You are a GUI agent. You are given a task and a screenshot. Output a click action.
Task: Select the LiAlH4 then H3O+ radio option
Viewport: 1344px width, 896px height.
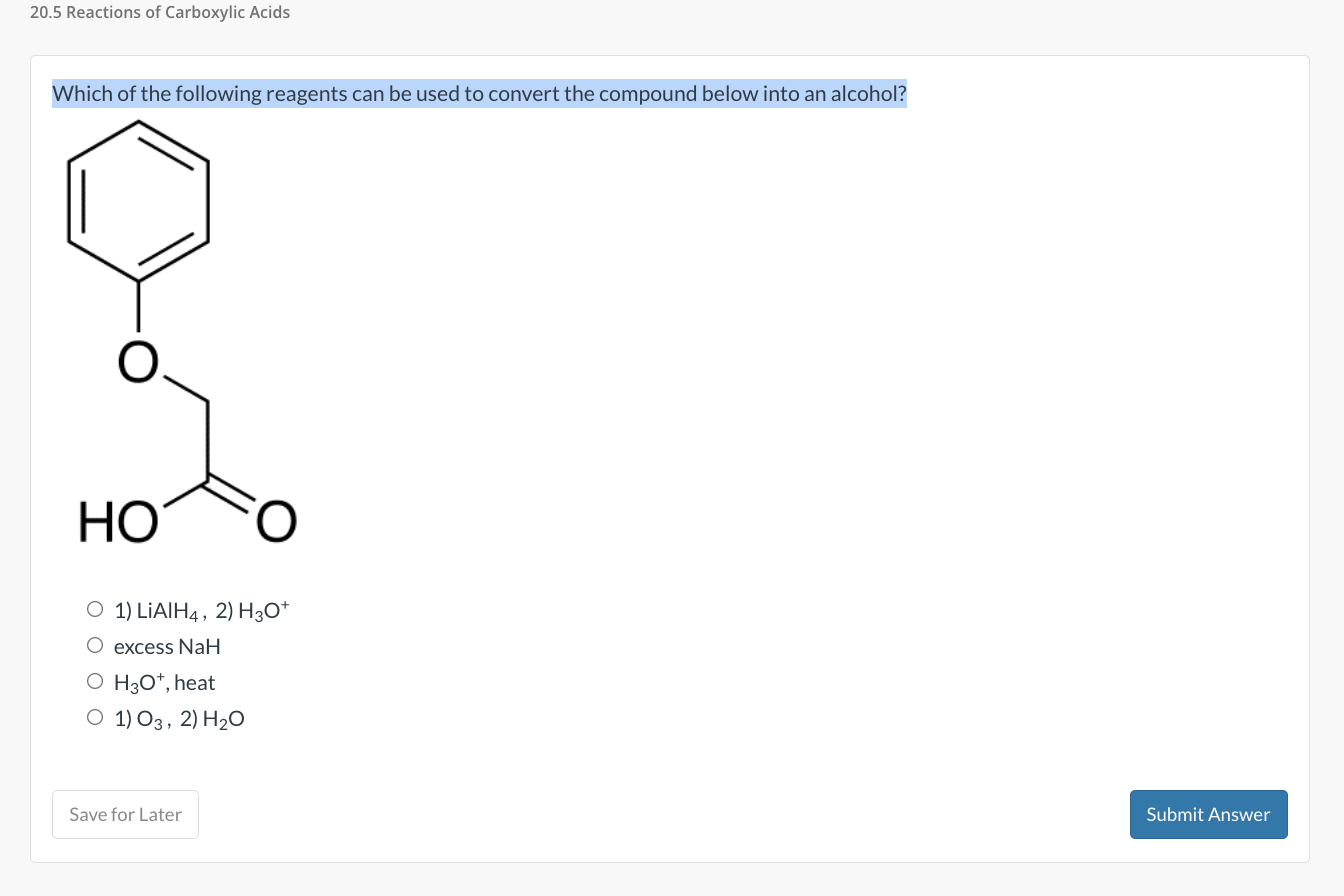(x=95, y=609)
